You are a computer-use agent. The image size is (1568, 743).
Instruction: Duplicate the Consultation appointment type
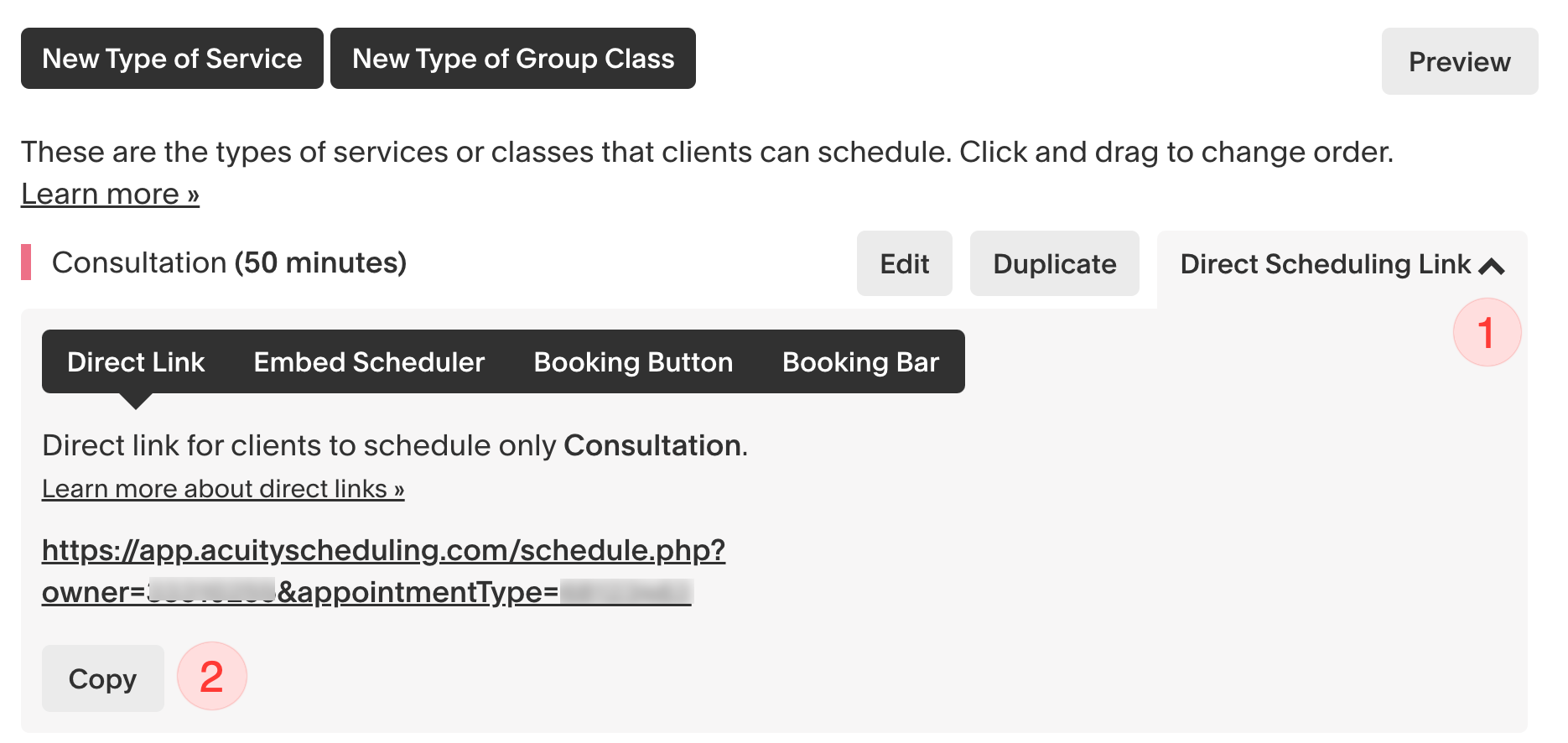[x=1054, y=264]
